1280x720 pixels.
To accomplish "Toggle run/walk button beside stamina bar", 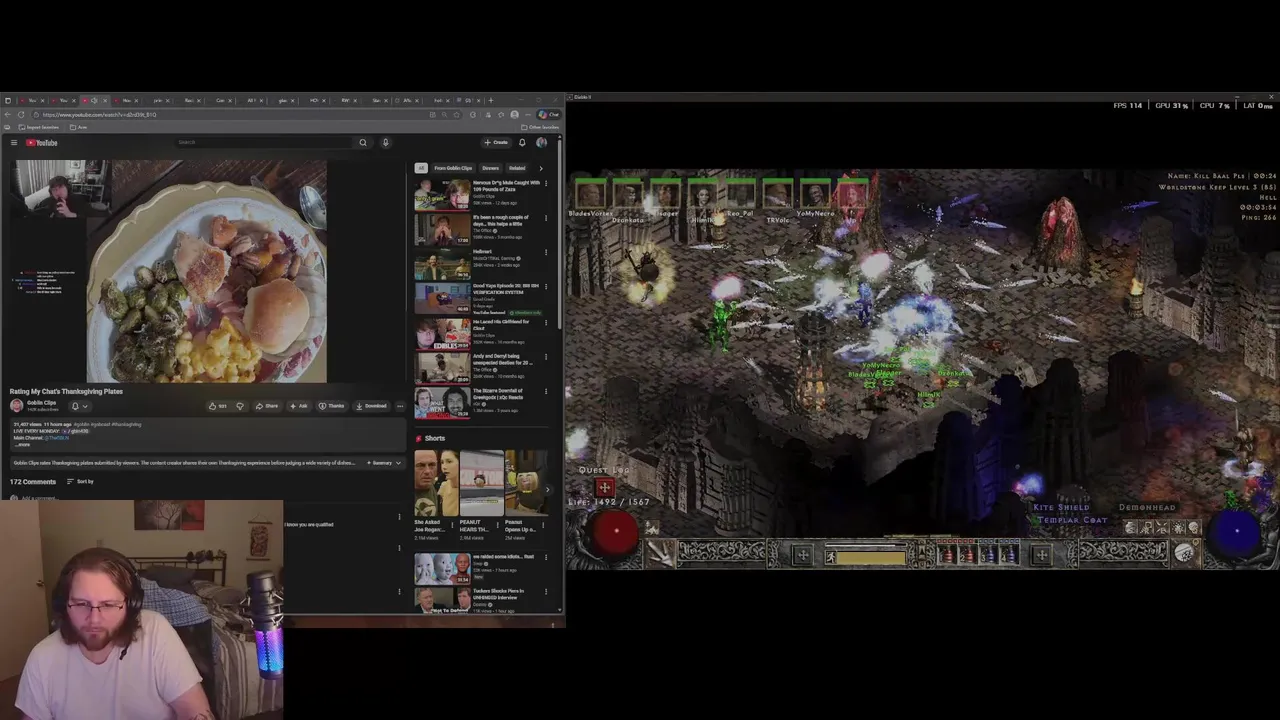I will (831, 557).
